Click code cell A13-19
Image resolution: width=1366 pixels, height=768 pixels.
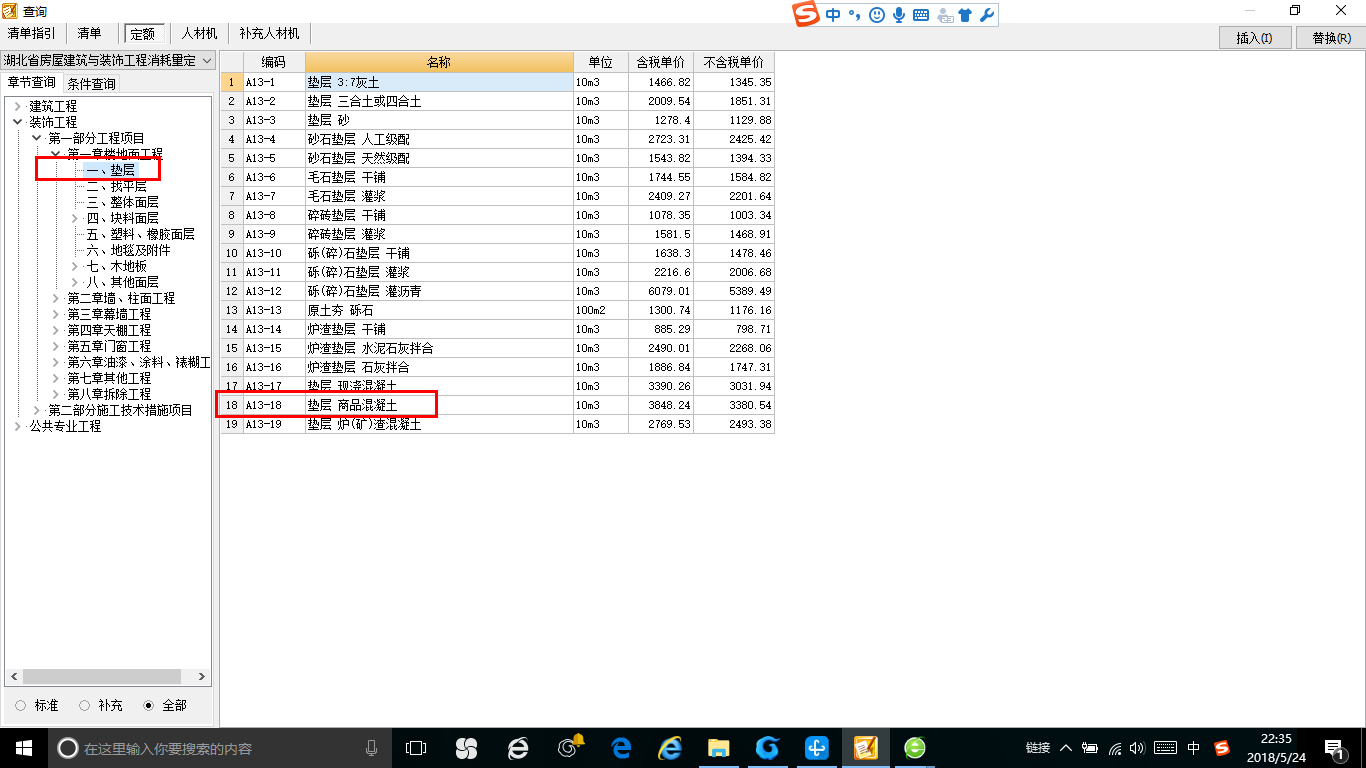274,424
